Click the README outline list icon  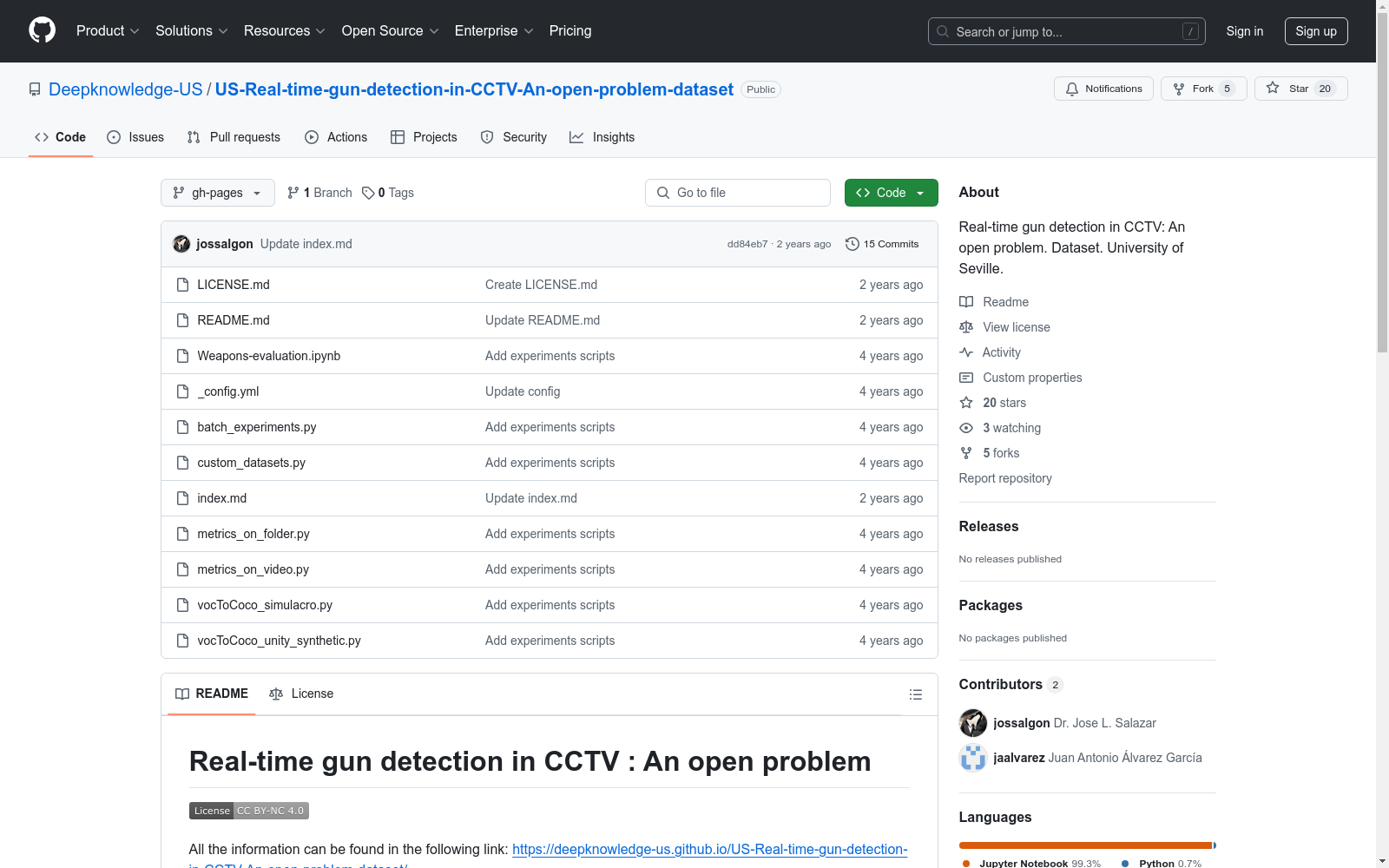tap(915, 694)
